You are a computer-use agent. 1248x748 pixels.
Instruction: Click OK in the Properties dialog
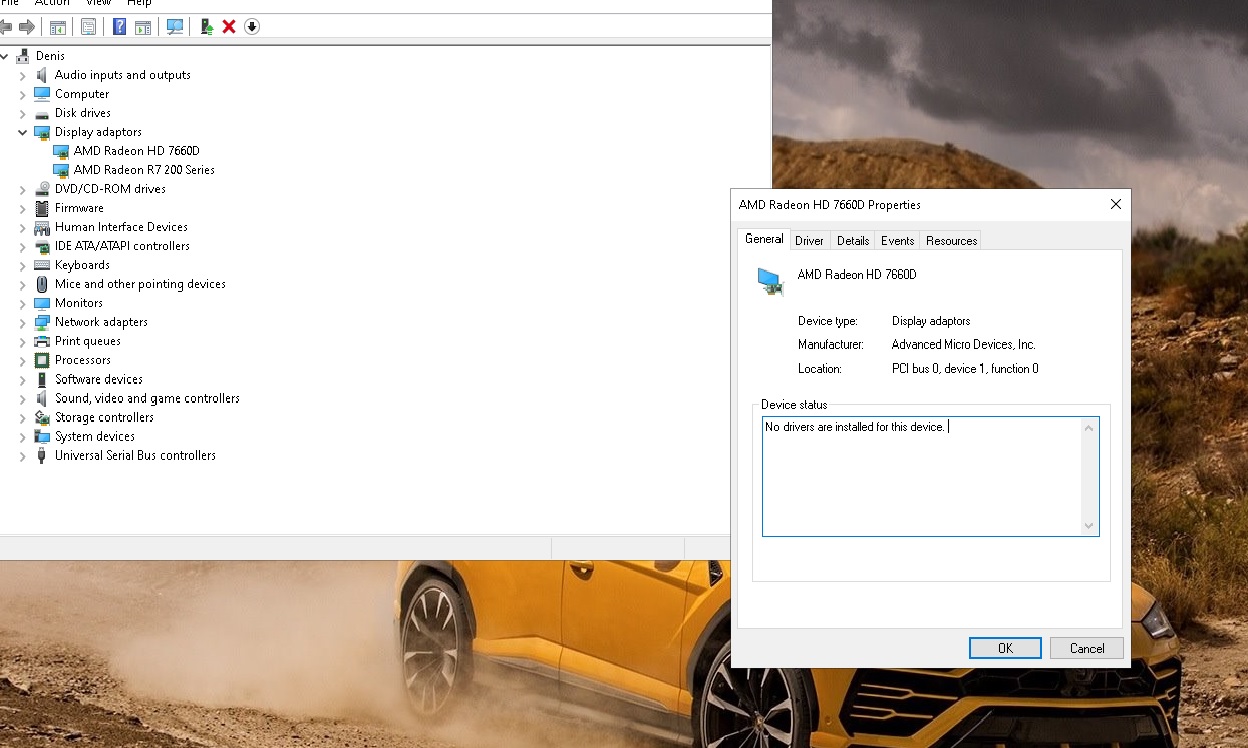pyautogui.click(x=1005, y=648)
